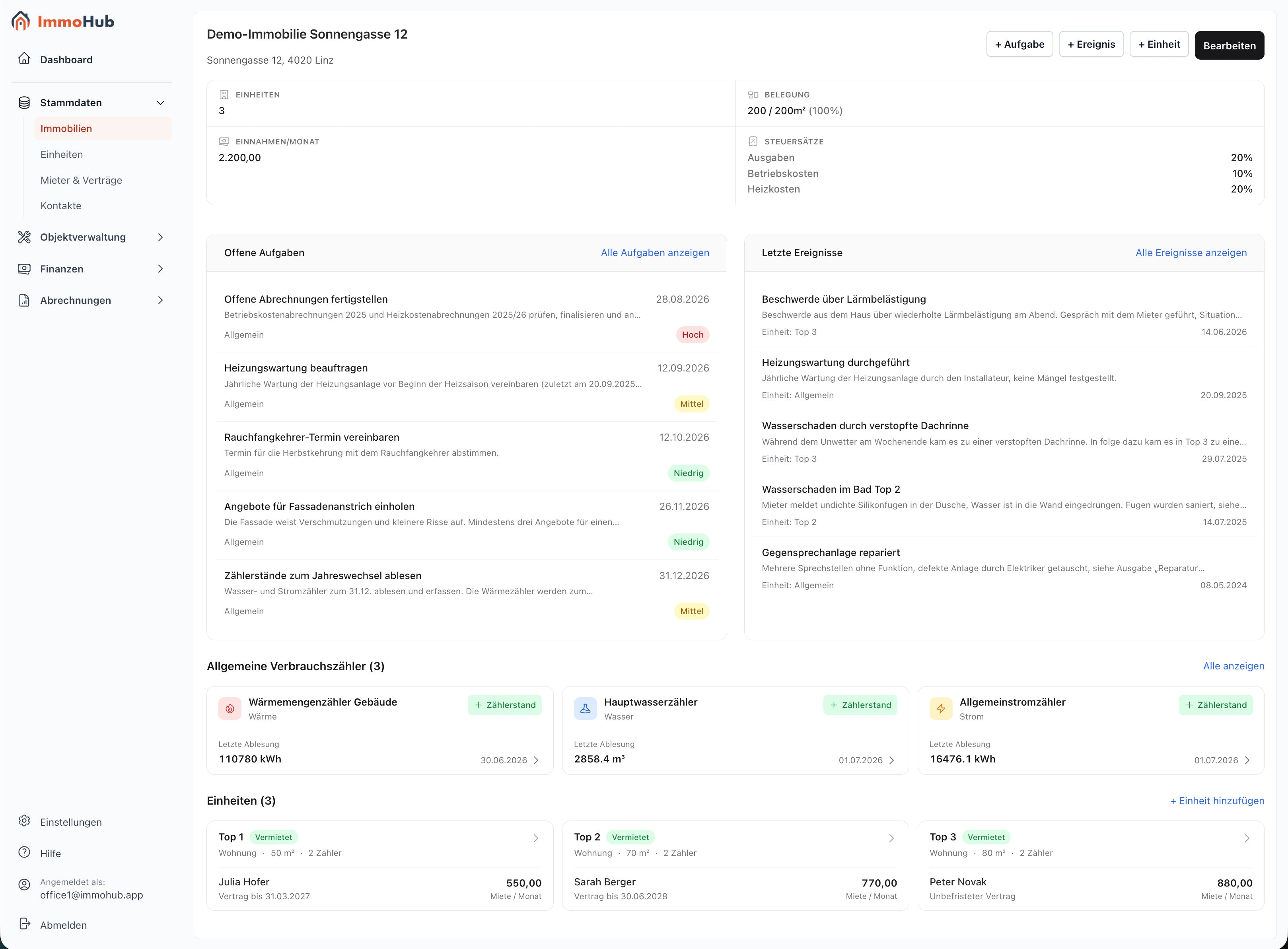Image resolution: width=1288 pixels, height=949 pixels.
Task: Open event Beschwerde über Lärmbelästigung
Action: pyautogui.click(x=1004, y=315)
